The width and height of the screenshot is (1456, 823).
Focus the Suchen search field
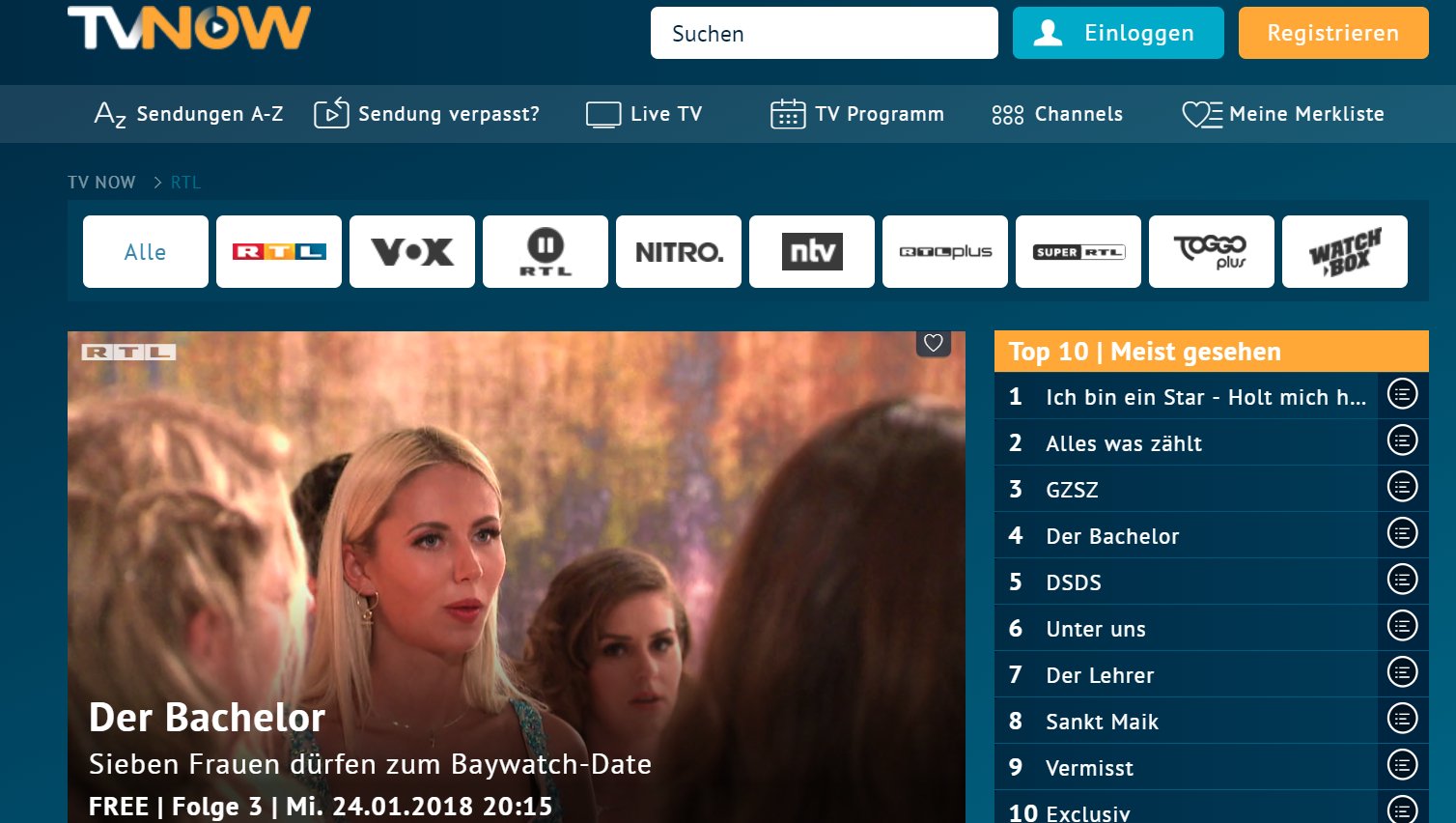825,33
